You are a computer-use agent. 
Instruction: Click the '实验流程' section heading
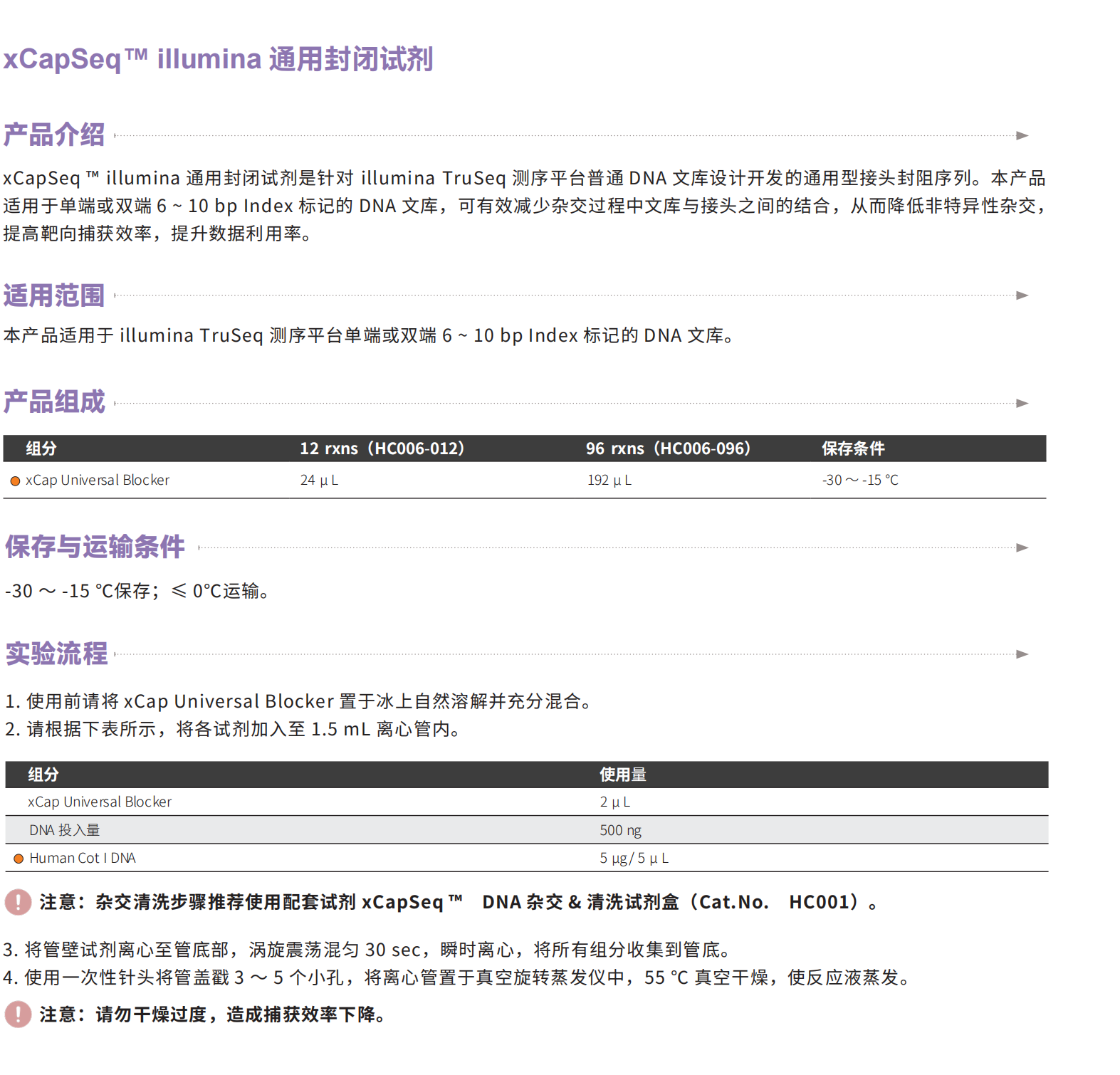(56, 654)
